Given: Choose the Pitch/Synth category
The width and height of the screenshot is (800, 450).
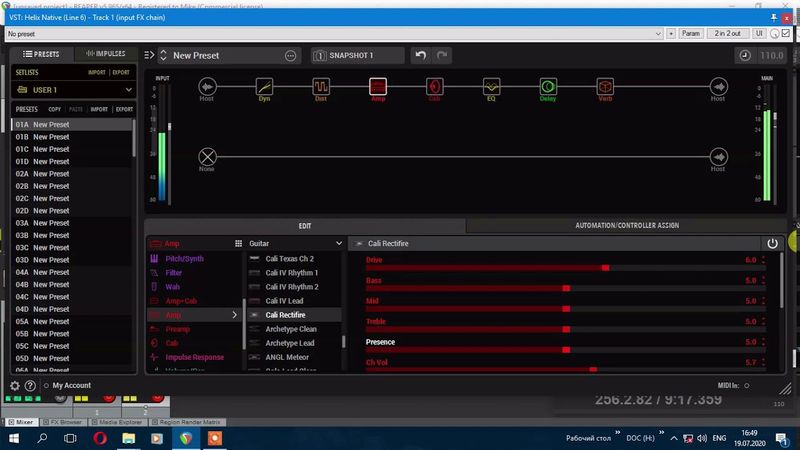Looking at the screenshot, I should click(184, 259).
